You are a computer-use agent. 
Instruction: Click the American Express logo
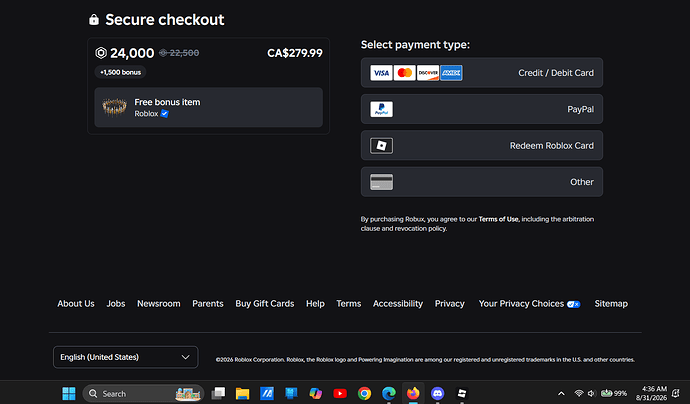pyautogui.click(x=451, y=73)
